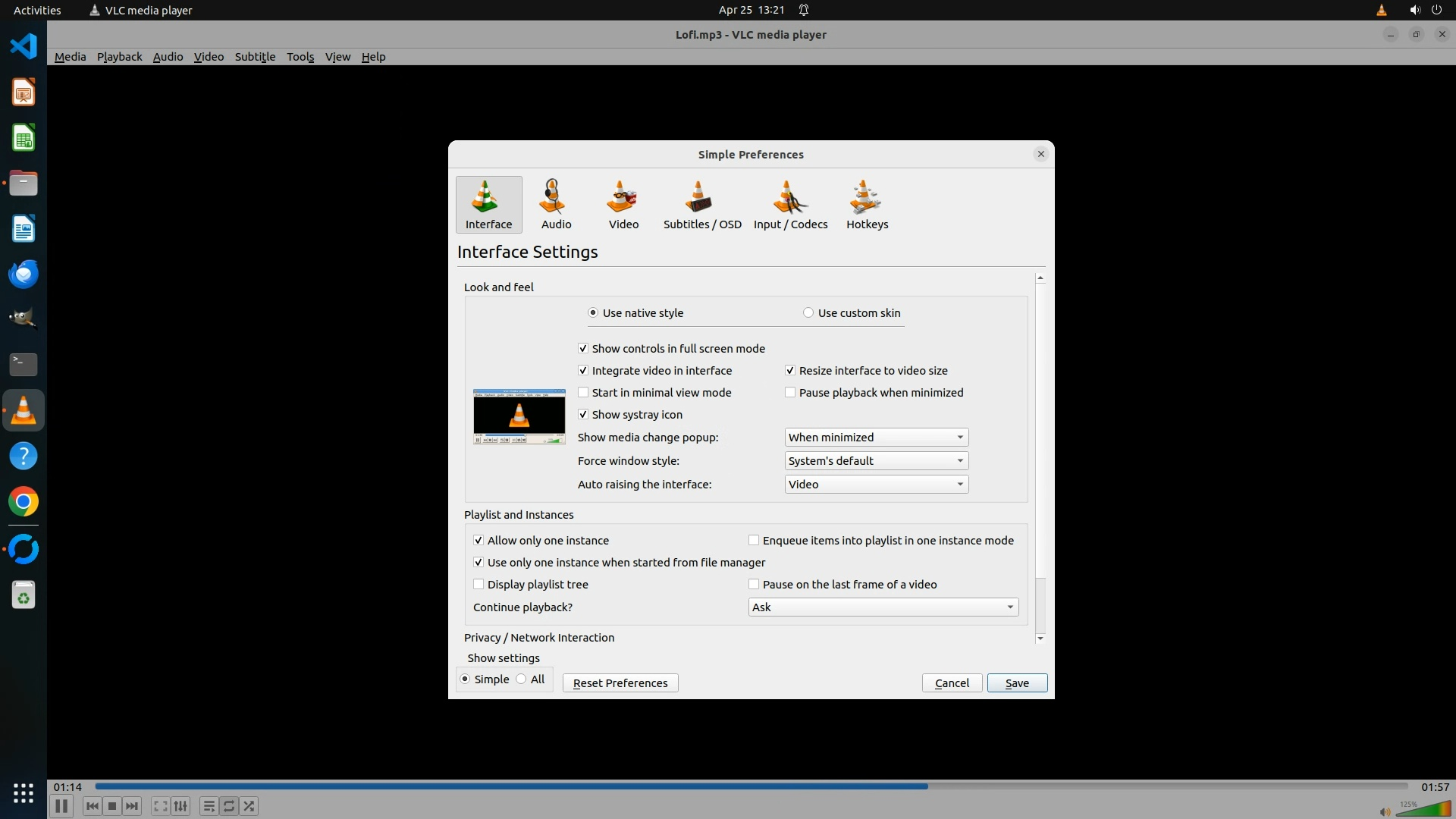Select the Use custom skin radio button
The width and height of the screenshot is (1456, 819).
point(808,313)
